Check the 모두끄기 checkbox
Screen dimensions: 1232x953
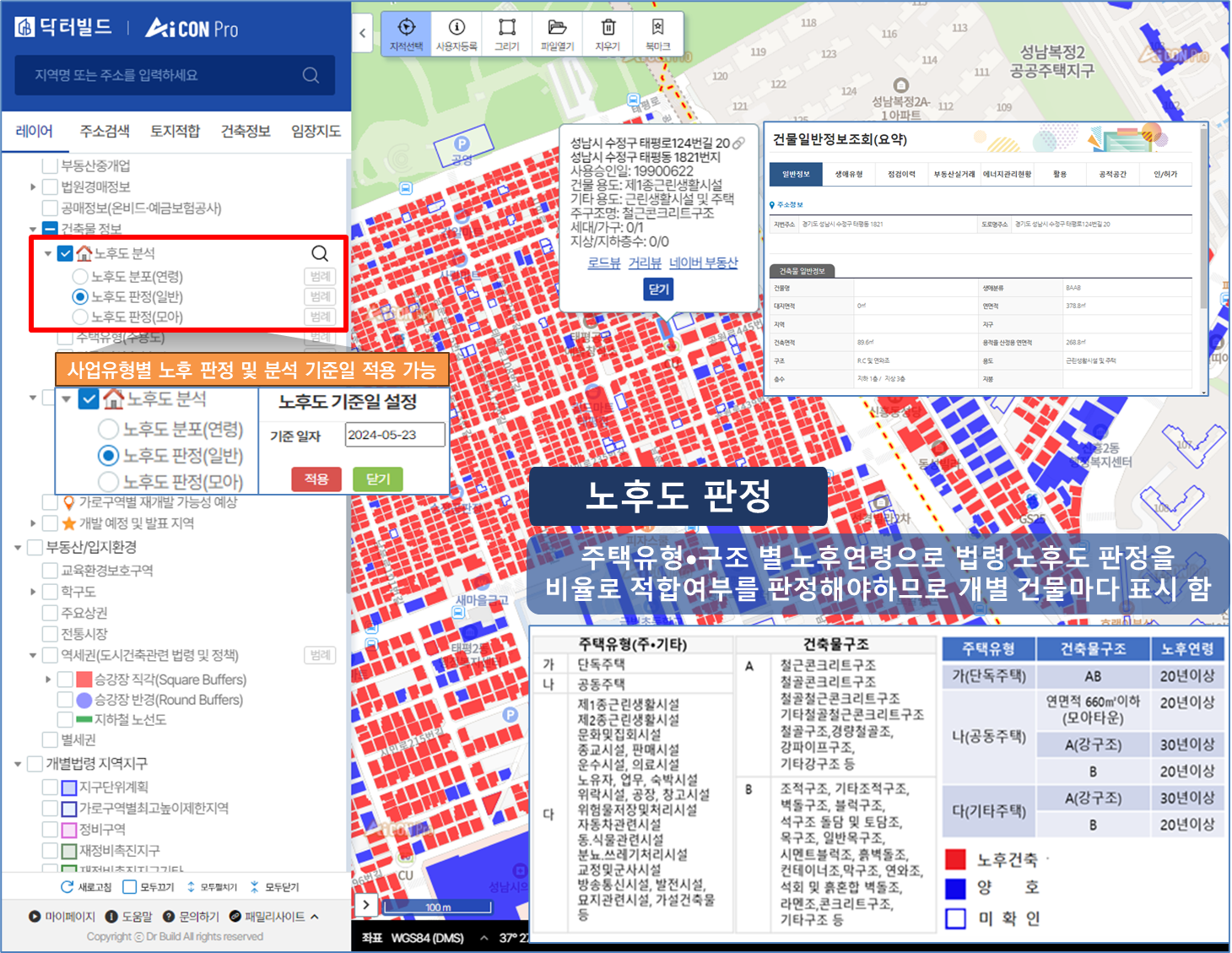(129, 887)
